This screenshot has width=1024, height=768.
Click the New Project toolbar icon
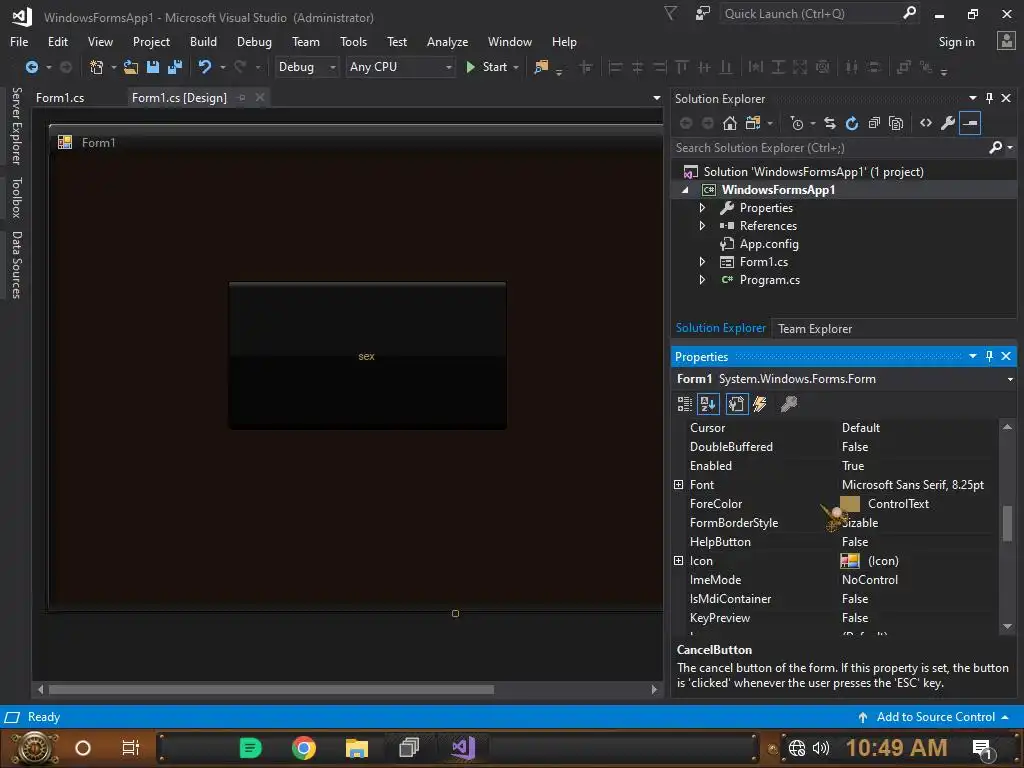[97, 67]
